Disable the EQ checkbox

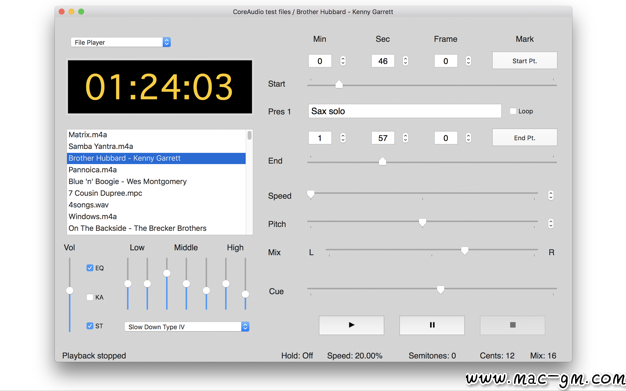pos(90,268)
